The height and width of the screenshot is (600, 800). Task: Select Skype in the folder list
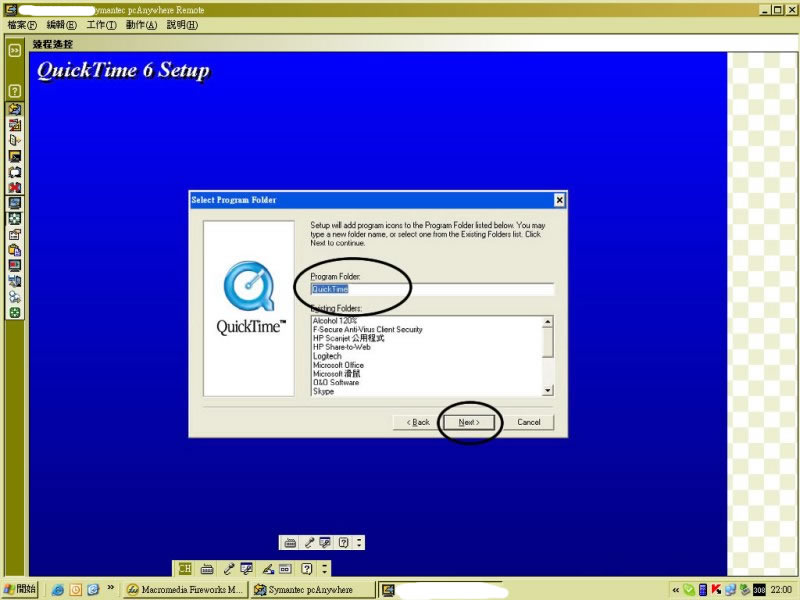323,391
